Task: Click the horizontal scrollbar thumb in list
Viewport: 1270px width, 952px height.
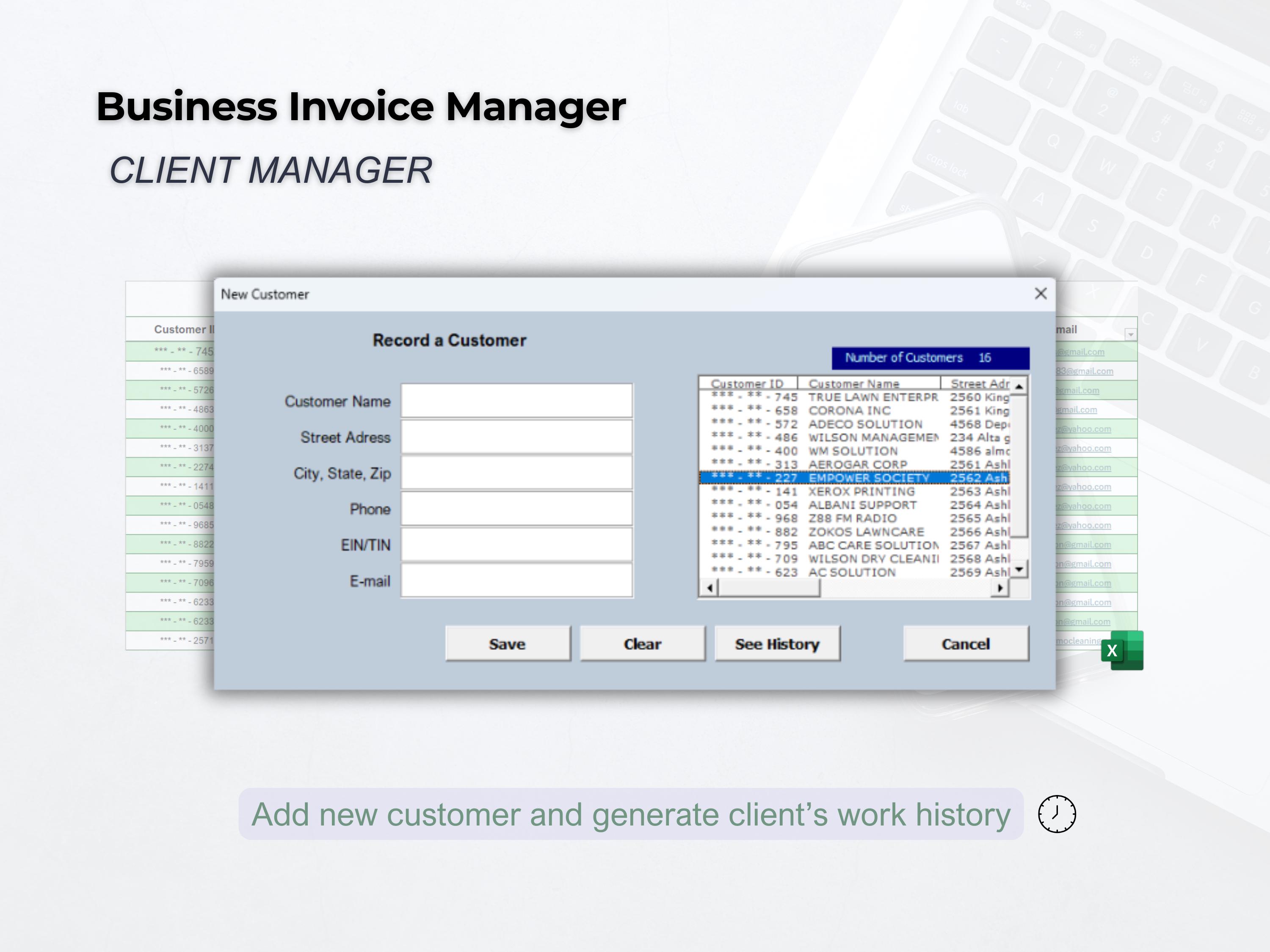Action: click(769, 588)
